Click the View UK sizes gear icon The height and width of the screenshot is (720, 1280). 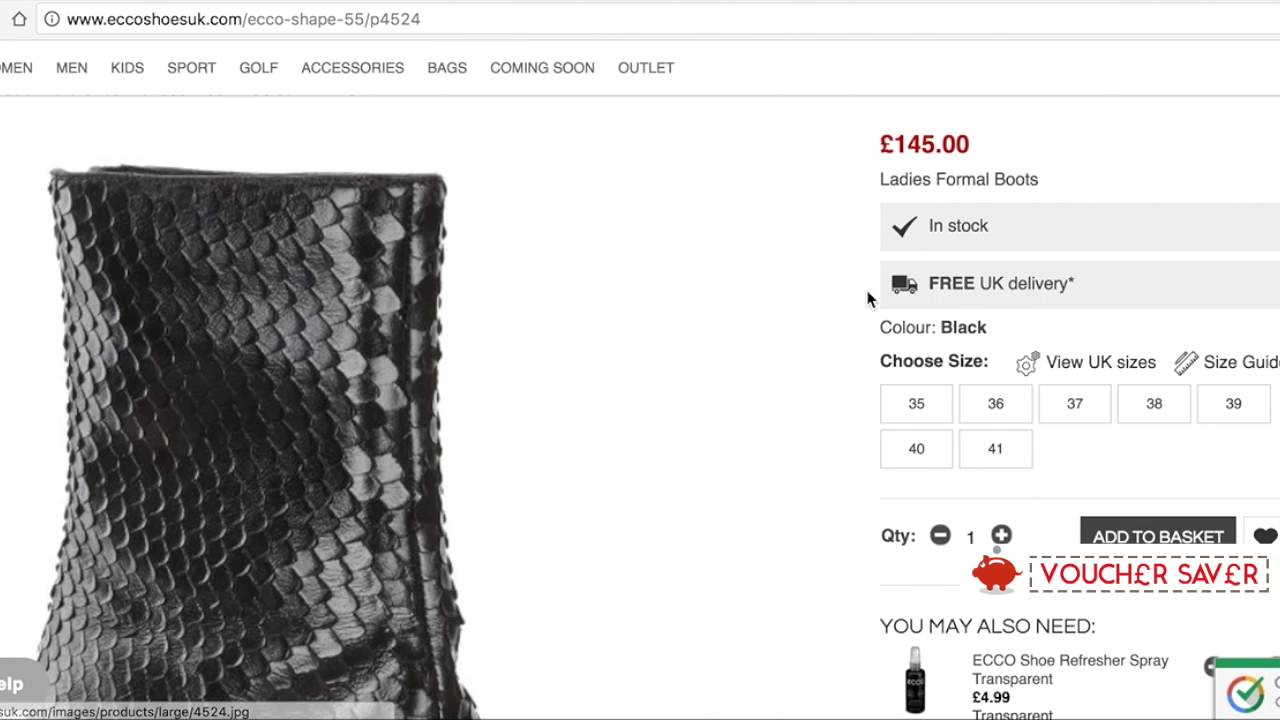pos(1027,363)
